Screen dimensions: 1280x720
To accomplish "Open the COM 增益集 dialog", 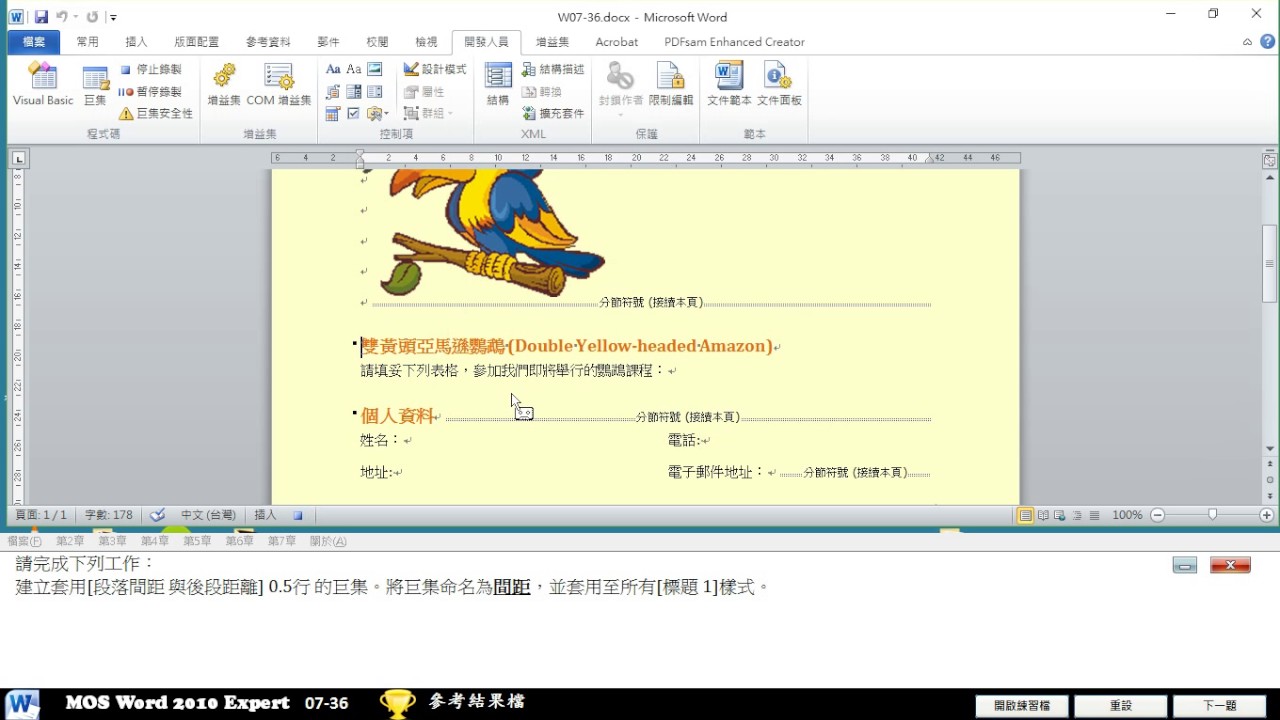I will [x=279, y=85].
